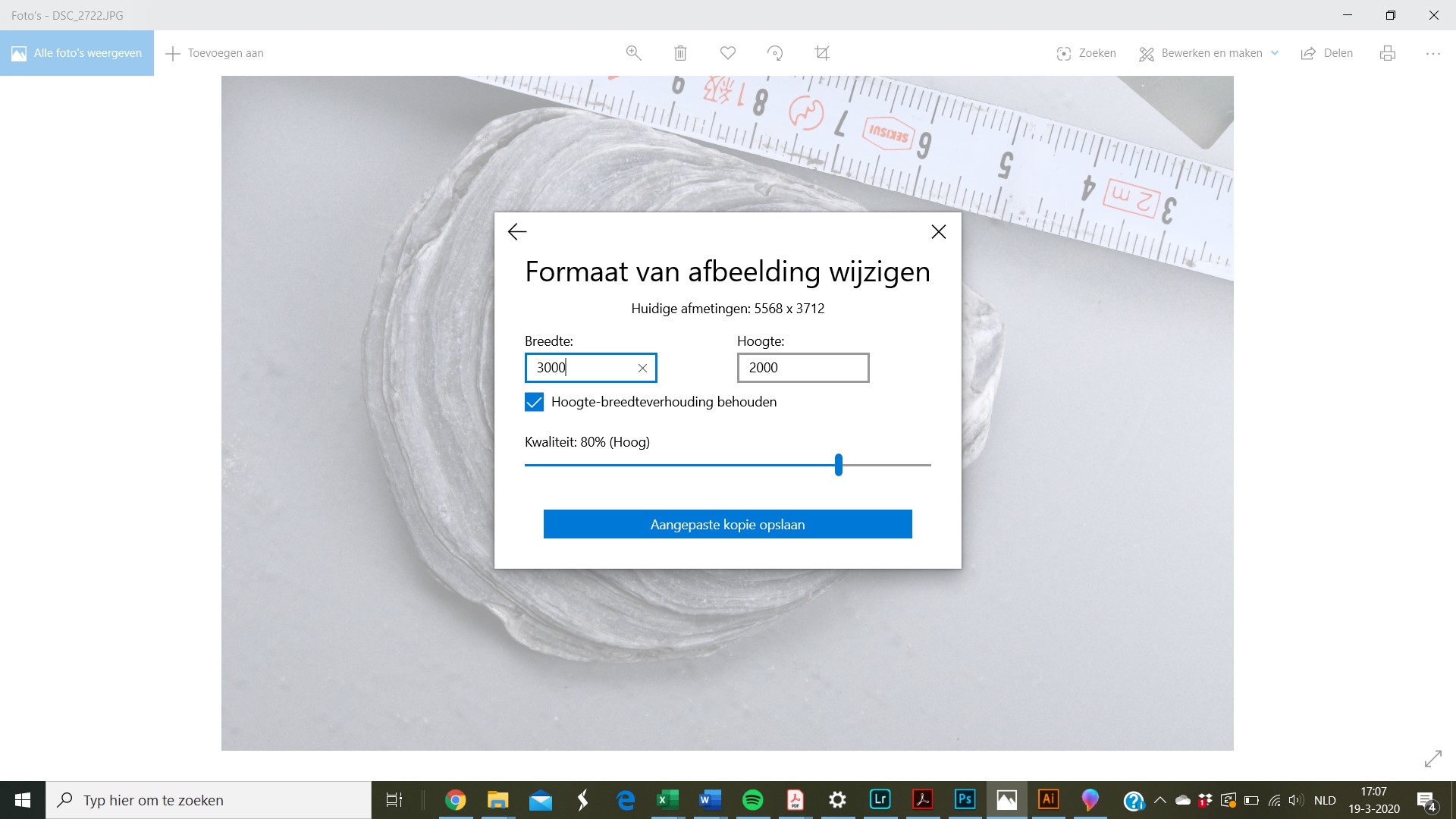The image size is (1456, 819).
Task: Show hidden system tray icons chevron
Action: [1160, 800]
